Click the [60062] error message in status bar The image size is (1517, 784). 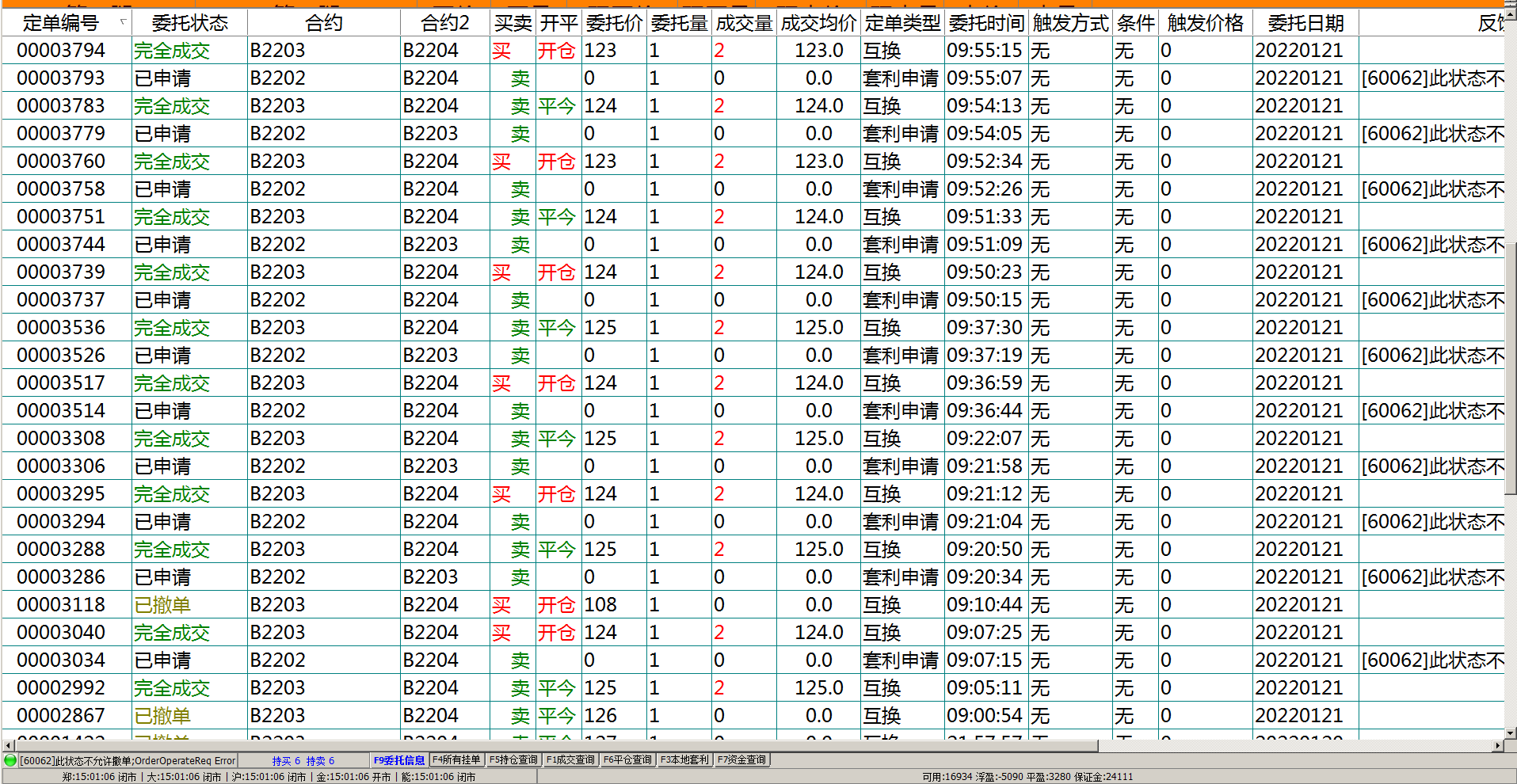pyautogui.click(x=128, y=761)
